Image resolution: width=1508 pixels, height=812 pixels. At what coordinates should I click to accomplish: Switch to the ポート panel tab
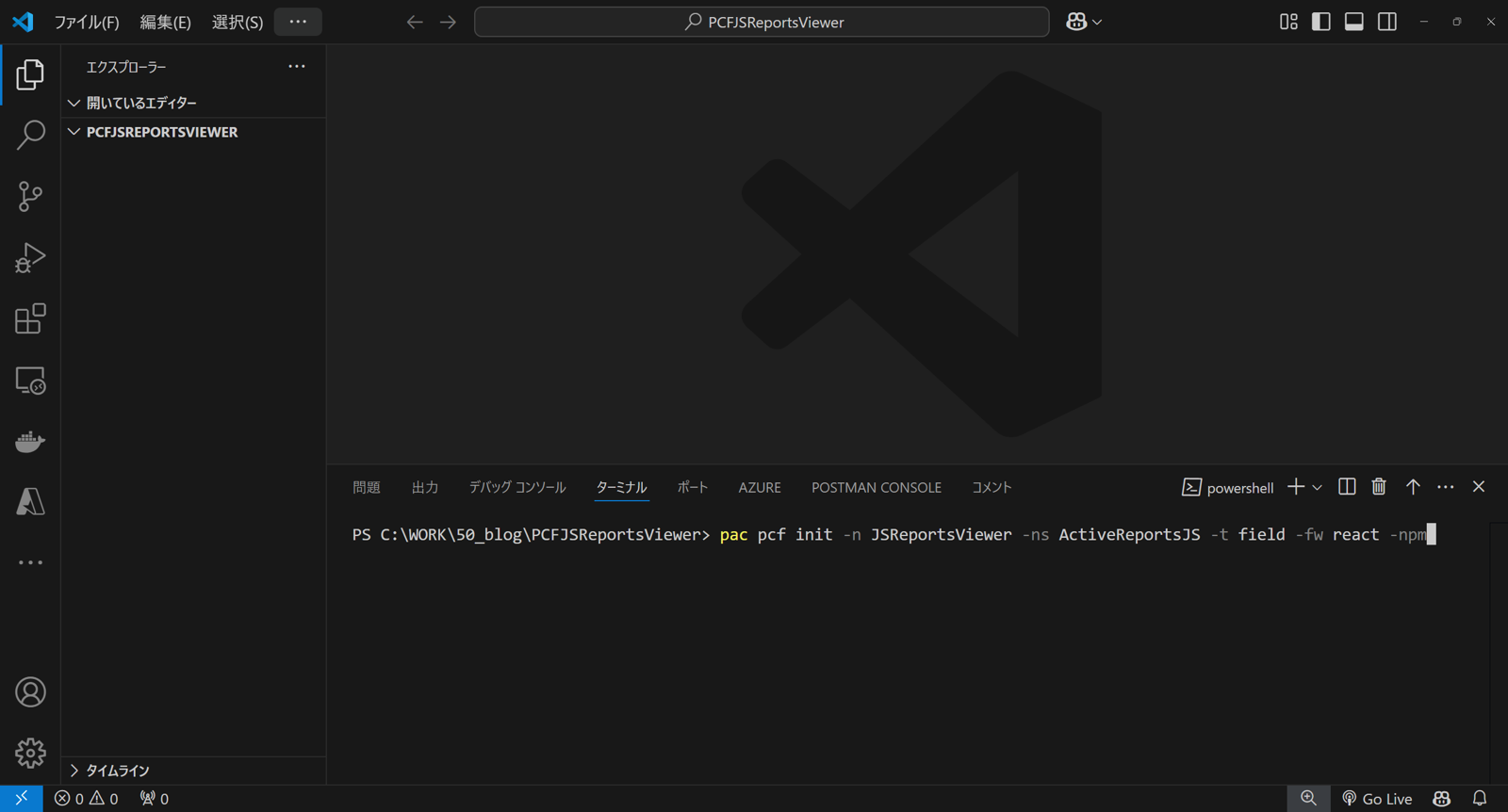click(693, 487)
